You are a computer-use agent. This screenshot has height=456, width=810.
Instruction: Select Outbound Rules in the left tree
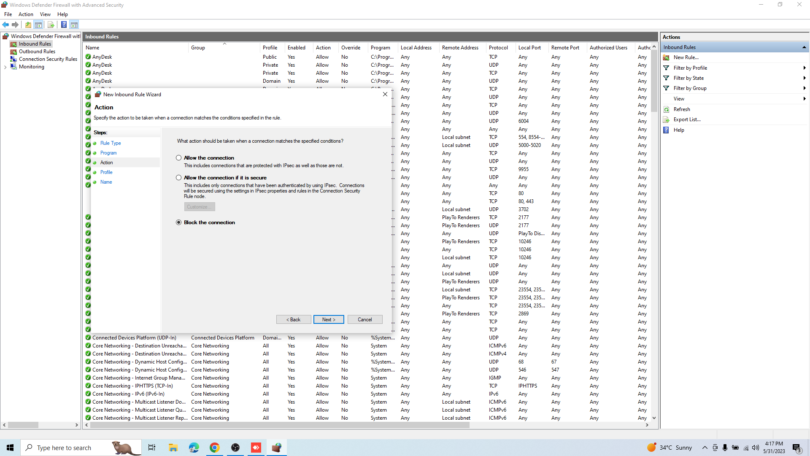(x=36, y=52)
